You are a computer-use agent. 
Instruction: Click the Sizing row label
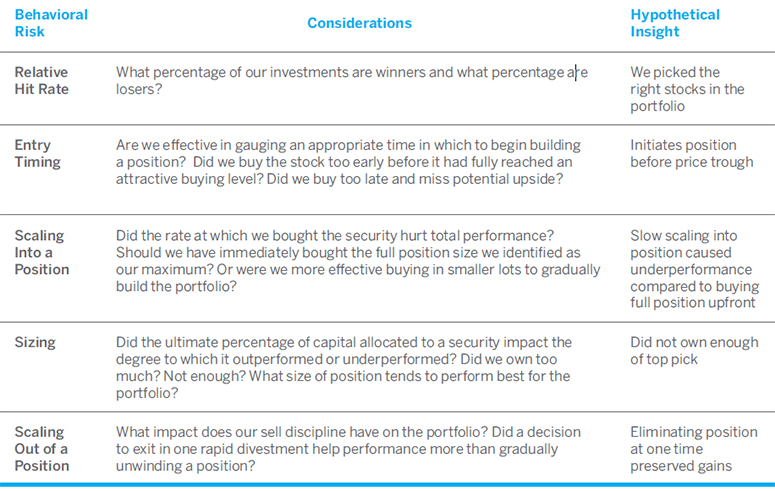pyautogui.click(x=34, y=343)
